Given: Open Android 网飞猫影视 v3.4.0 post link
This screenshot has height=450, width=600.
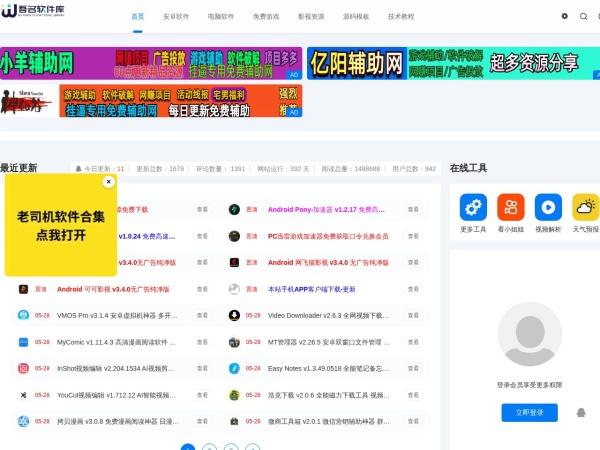Looking at the screenshot, I should 328,262.
